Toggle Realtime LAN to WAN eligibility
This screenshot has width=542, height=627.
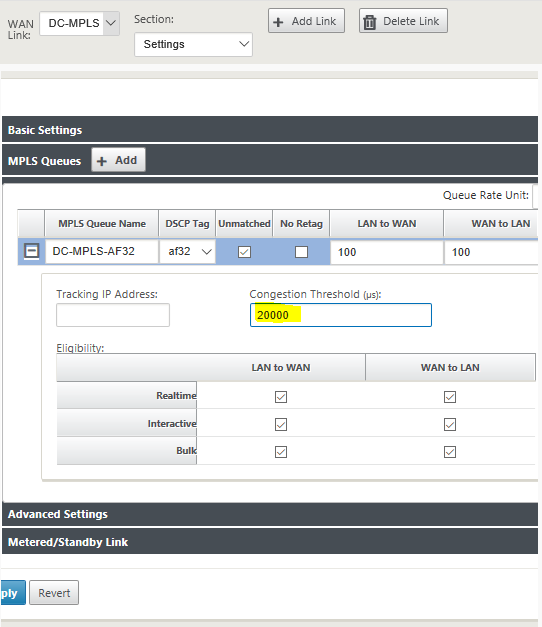pos(281,397)
